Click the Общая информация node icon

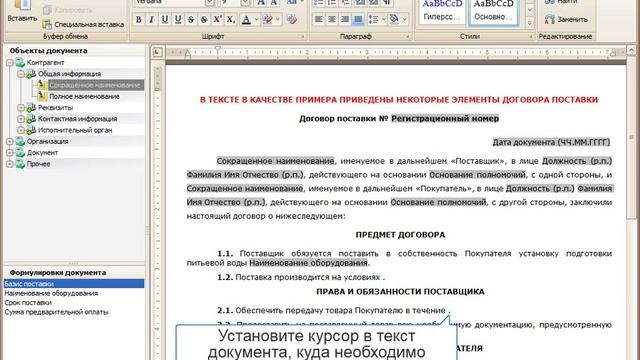coord(31,74)
